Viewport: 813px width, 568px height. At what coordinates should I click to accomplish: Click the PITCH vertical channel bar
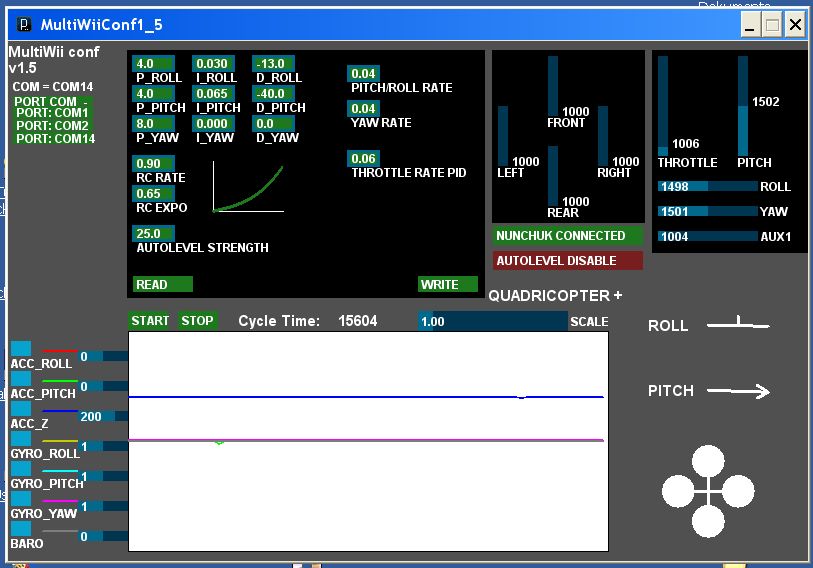click(x=743, y=106)
